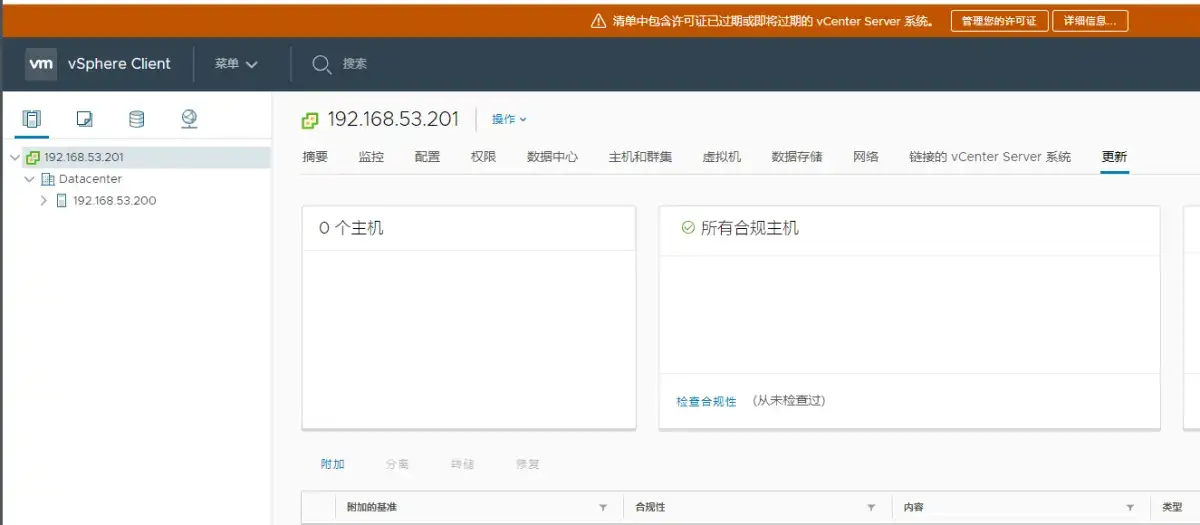Click the 修复 action
1200x525 pixels.
[527, 465]
